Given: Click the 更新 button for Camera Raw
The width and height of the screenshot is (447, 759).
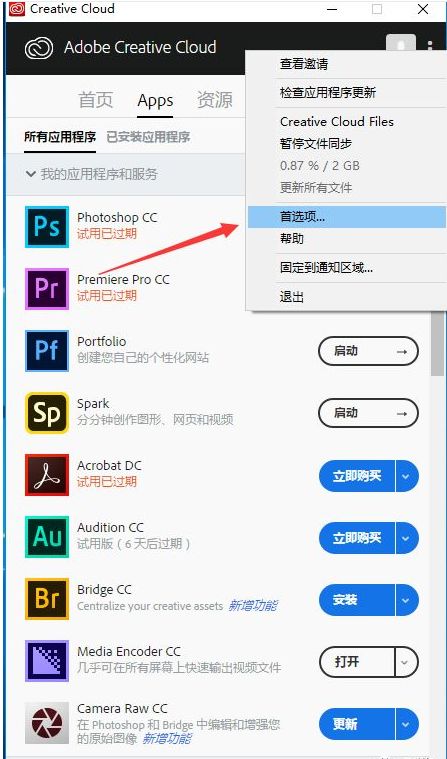Looking at the screenshot, I should point(357,724).
